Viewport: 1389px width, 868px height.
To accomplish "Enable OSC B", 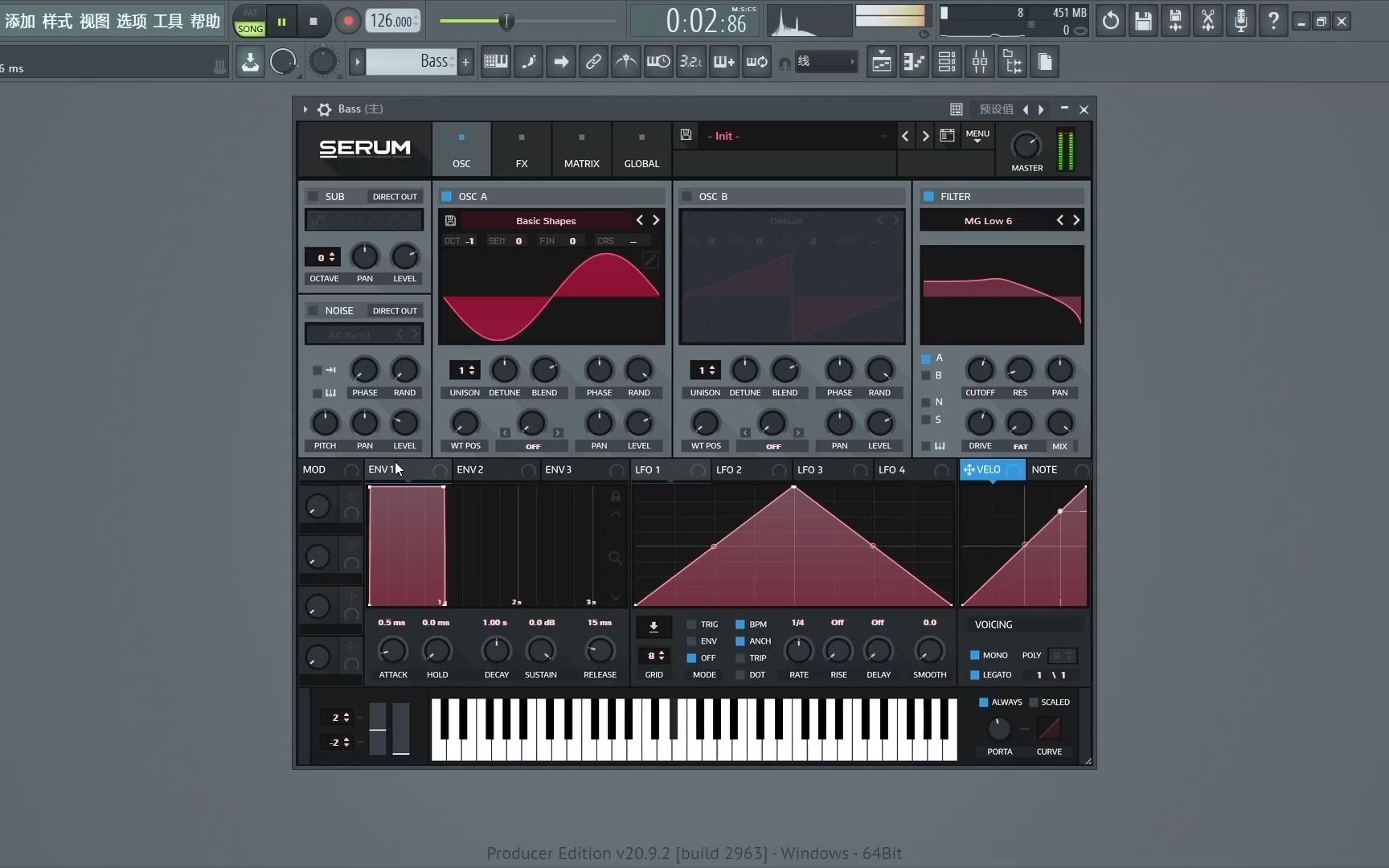I will pos(686,196).
